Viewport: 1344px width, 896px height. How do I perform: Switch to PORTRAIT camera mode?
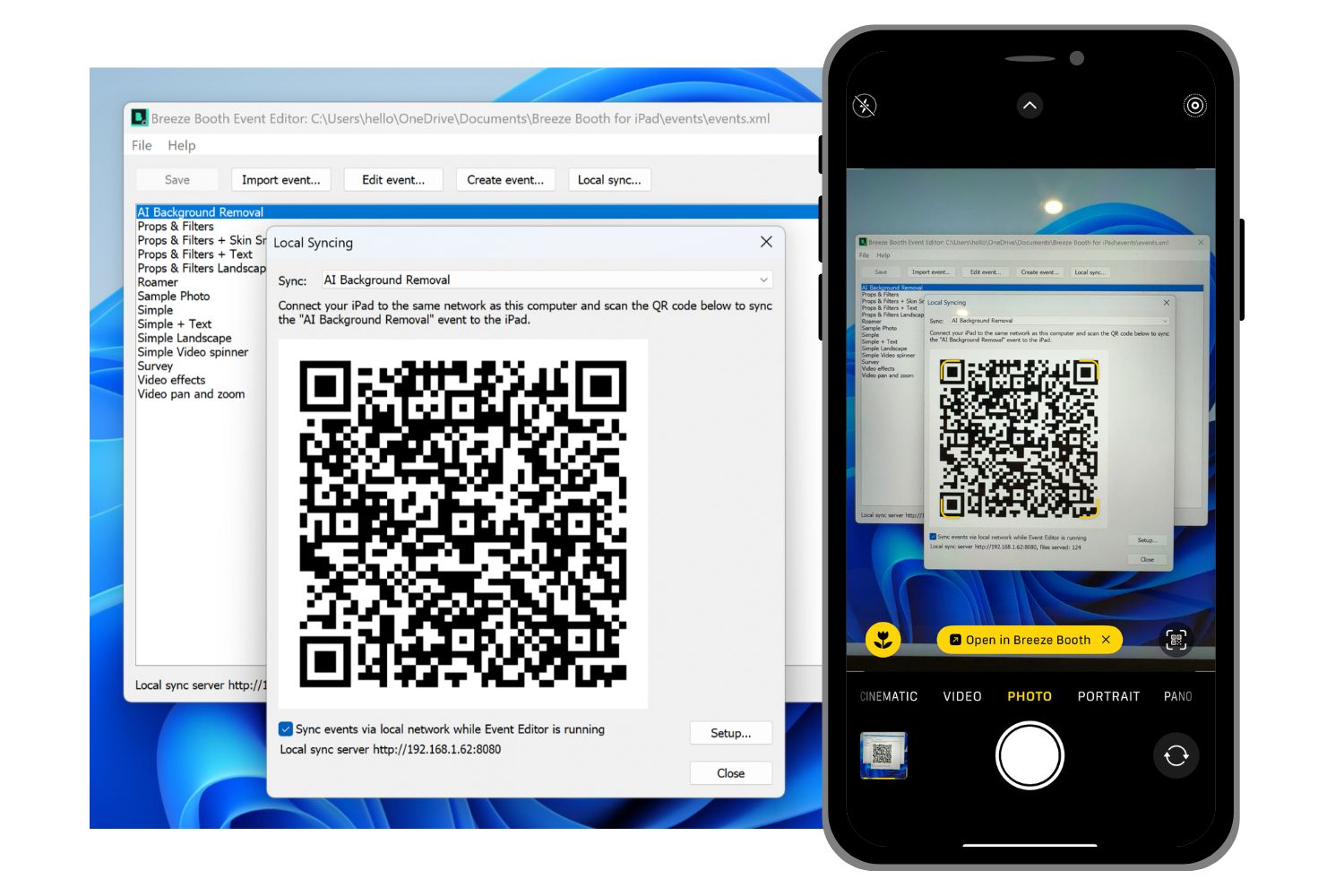coord(1108,696)
